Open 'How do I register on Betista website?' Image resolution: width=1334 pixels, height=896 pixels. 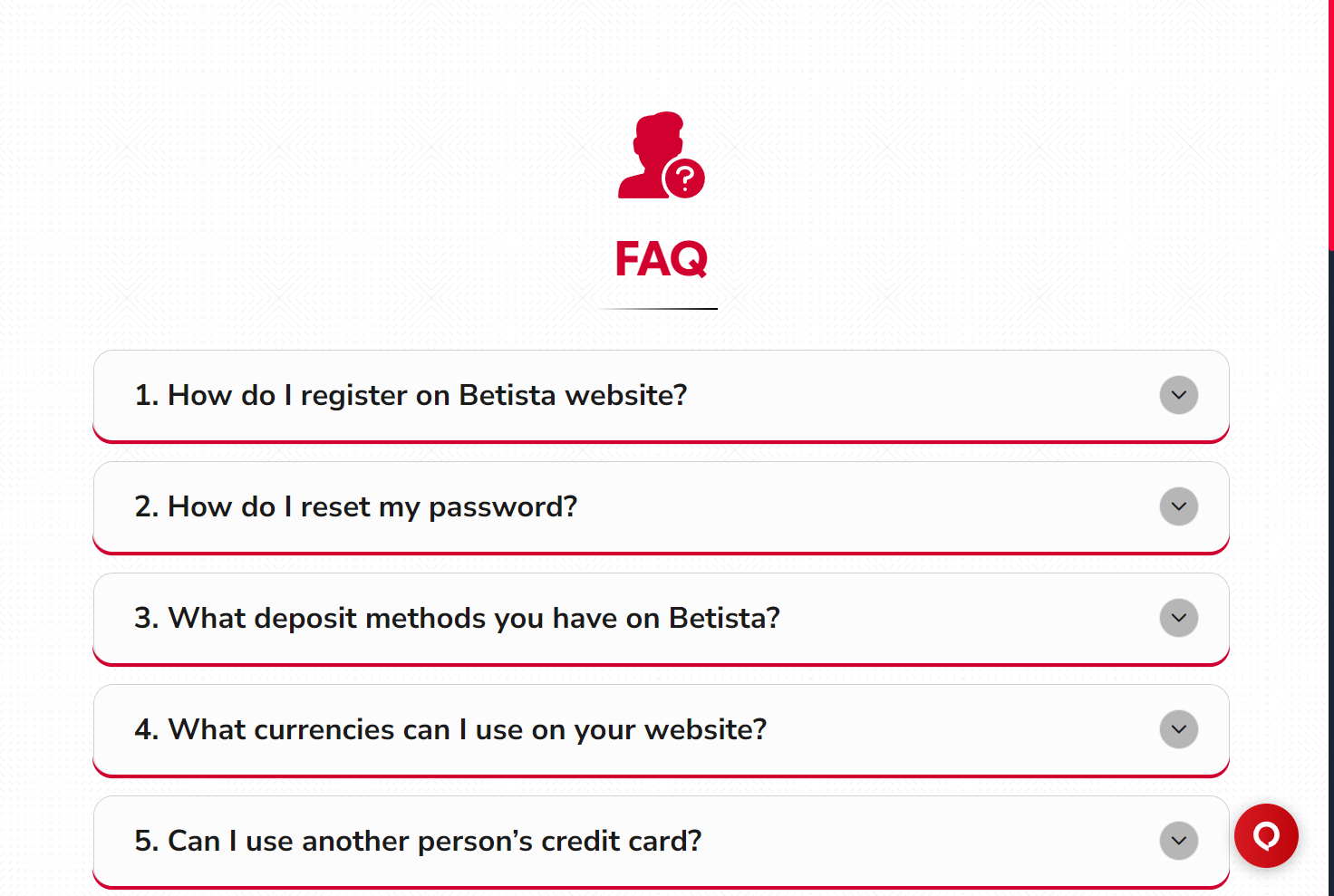(x=411, y=395)
